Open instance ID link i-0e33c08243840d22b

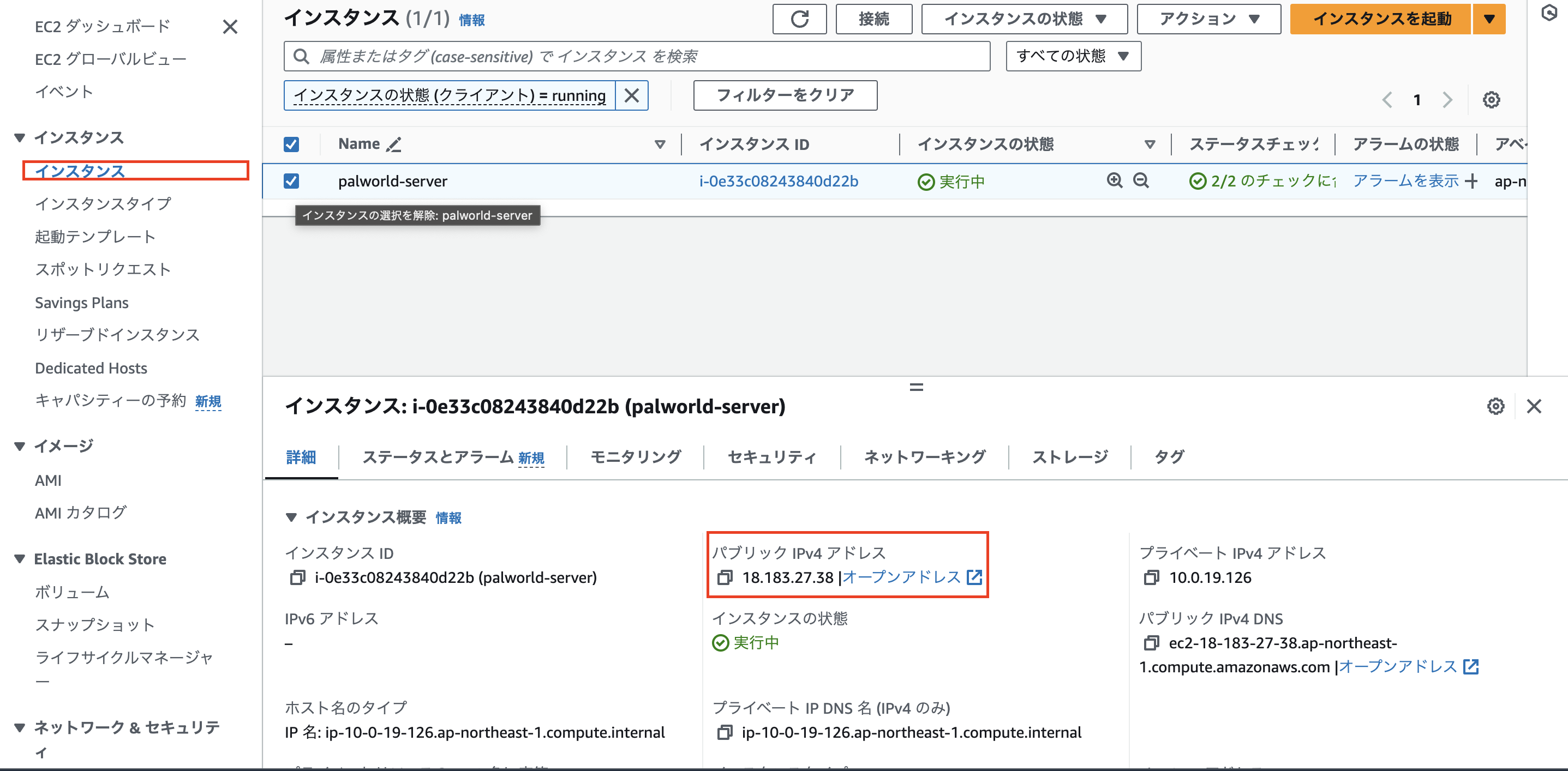[x=778, y=182]
